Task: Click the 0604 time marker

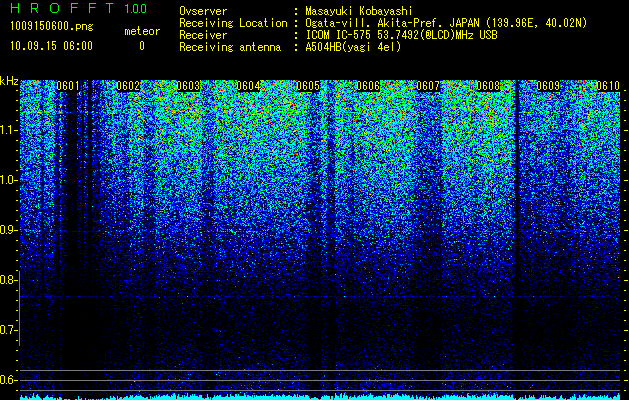Action: coord(248,86)
